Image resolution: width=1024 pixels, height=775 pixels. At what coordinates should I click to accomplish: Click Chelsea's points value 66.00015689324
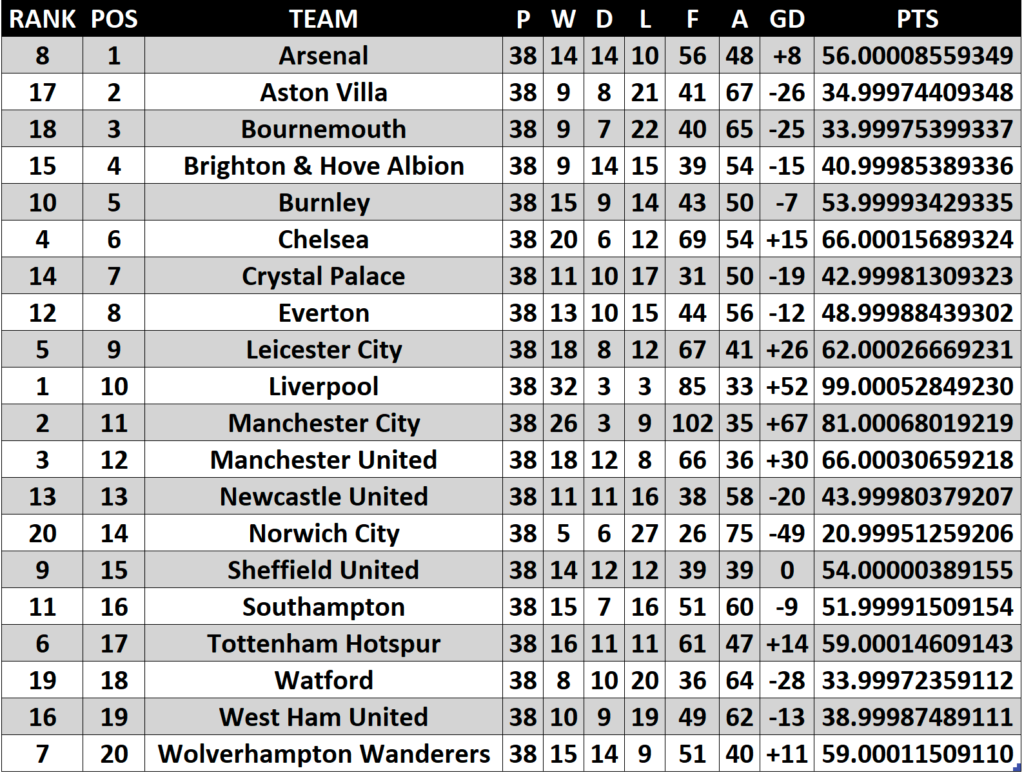917,240
